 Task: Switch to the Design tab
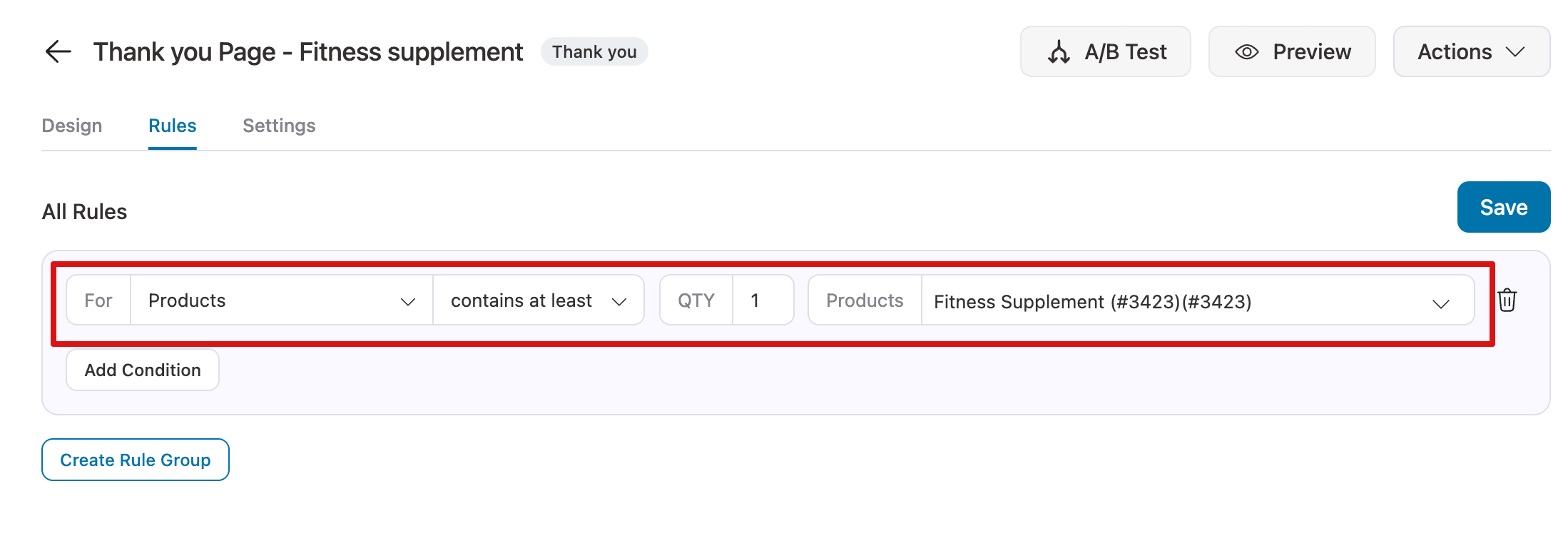click(71, 126)
